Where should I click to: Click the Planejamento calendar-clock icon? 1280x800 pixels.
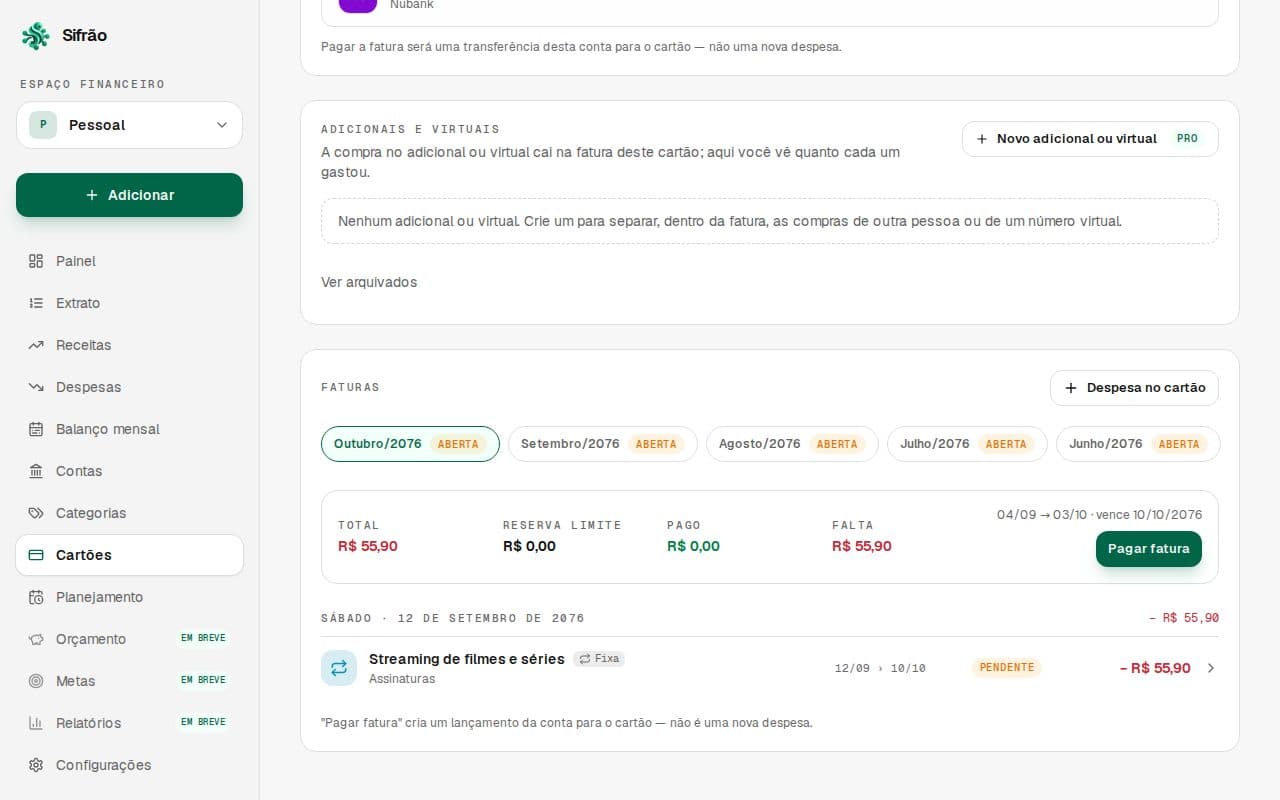click(36, 597)
